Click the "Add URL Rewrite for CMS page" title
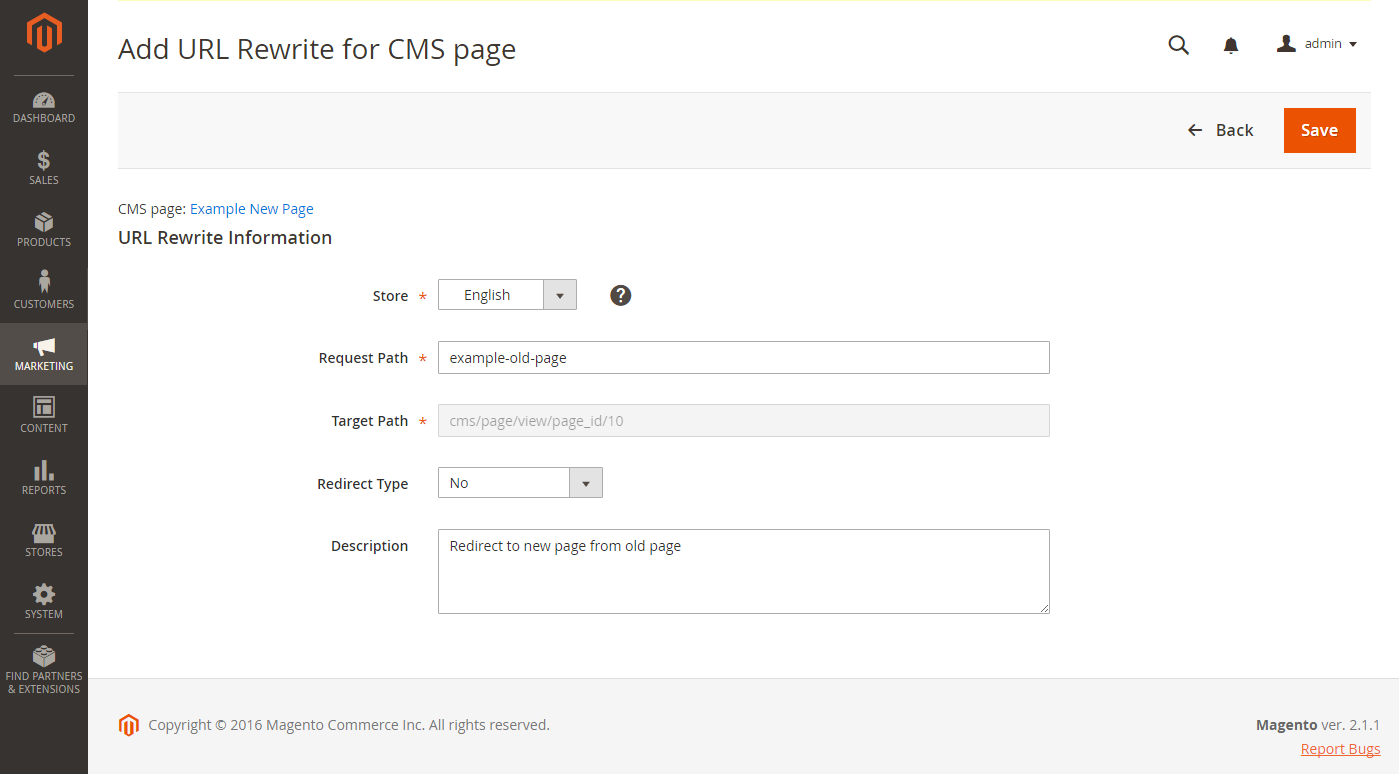 point(317,49)
